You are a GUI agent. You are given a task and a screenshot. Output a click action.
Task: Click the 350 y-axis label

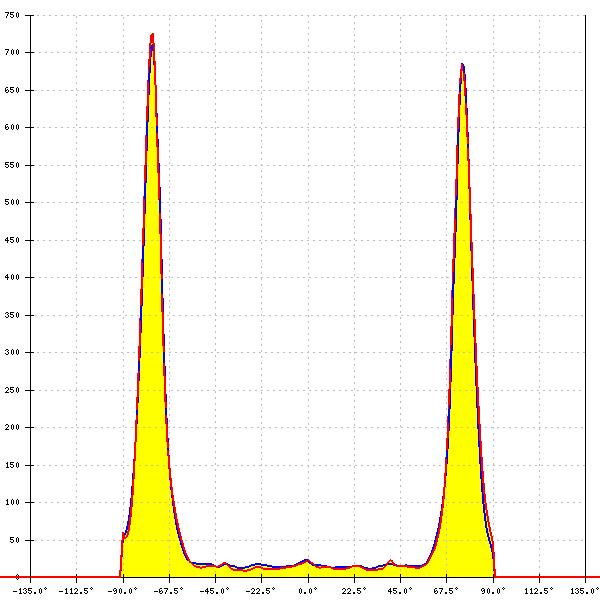[x=12, y=315]
